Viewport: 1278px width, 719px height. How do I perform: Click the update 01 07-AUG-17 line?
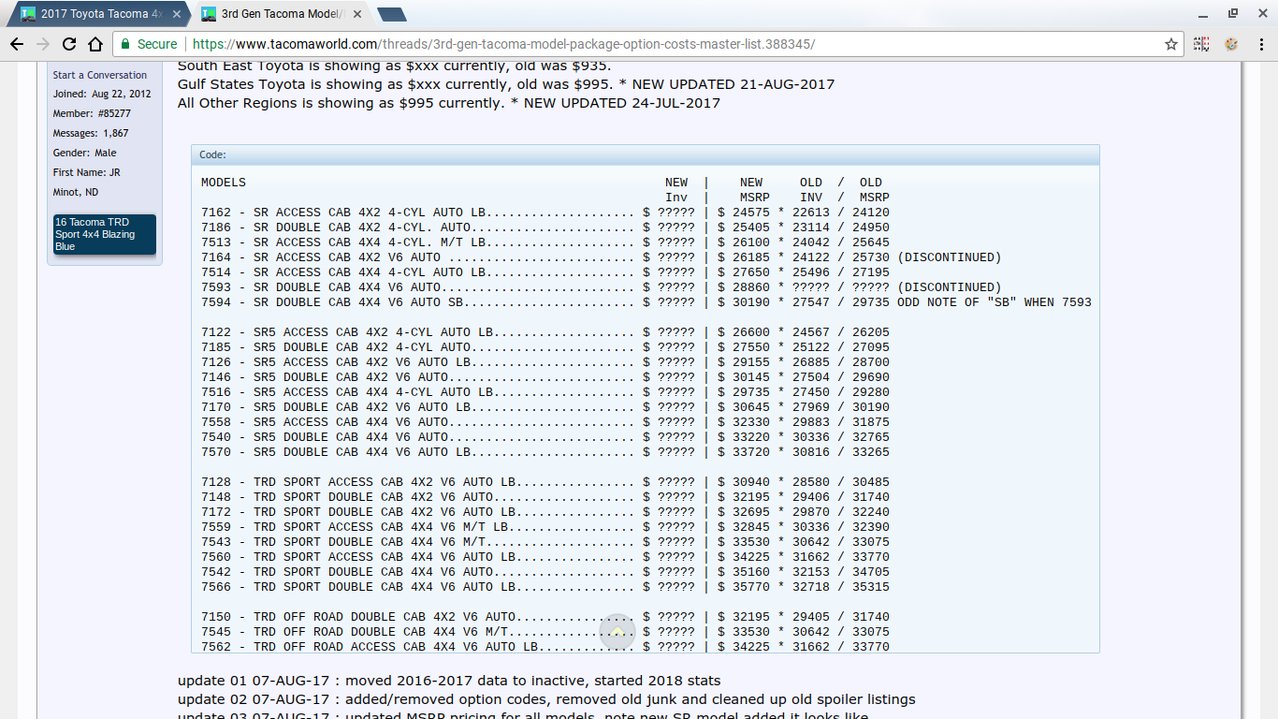click(x=449, y=681)
